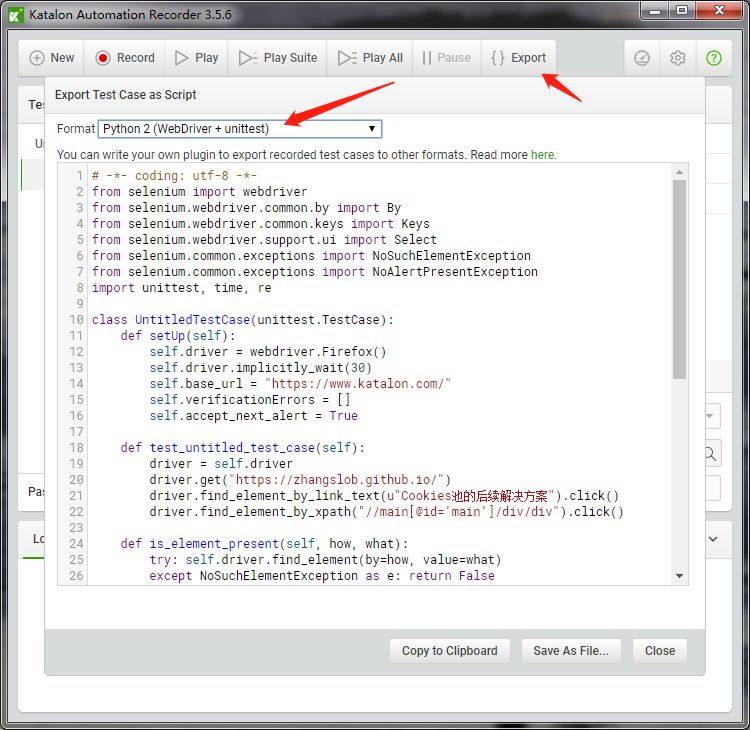Image resolution: width=750 pixels, height=730 pixels.
Task: Click the base_url katalon.com line
Action: pos(300,384)
